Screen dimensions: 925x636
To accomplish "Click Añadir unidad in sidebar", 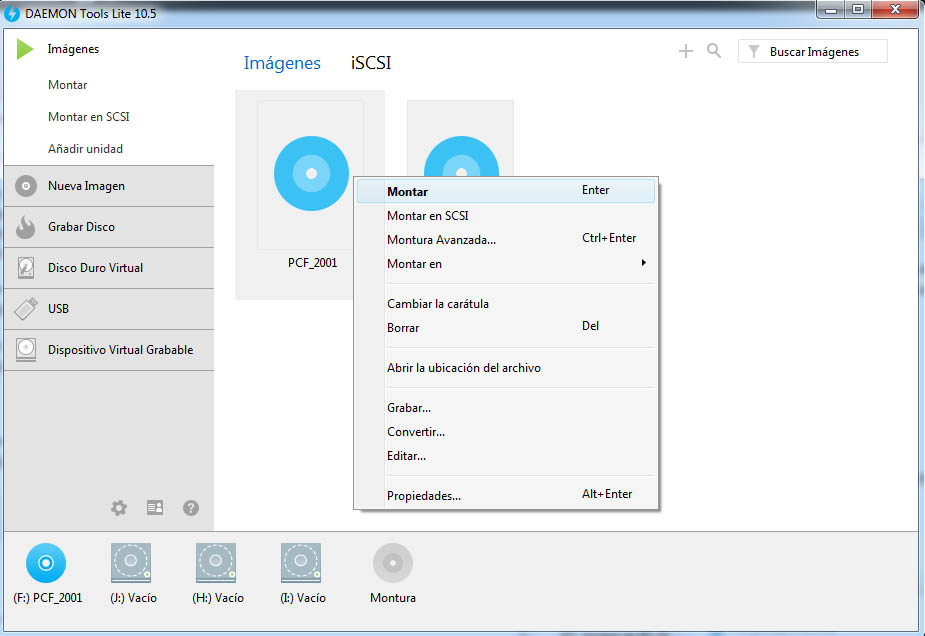I will click(x=86, y=149).
